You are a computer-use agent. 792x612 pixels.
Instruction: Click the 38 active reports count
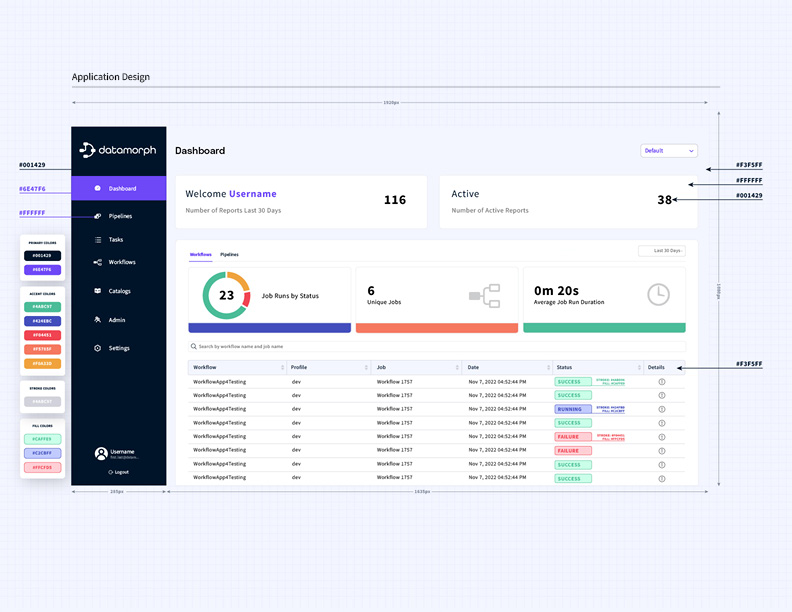[x=664, y=200]
